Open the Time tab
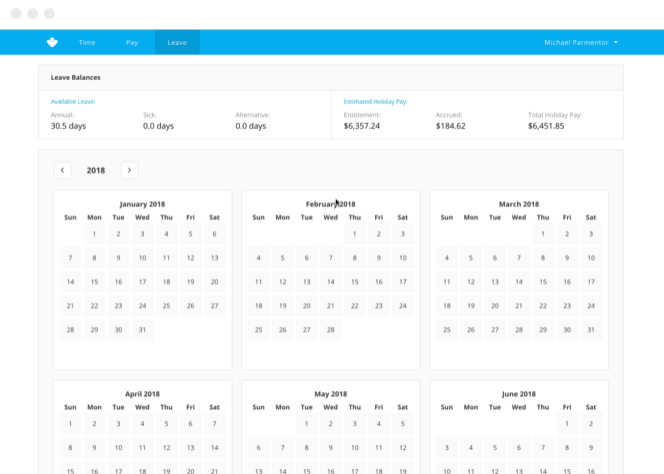Viewport: 664px width, 474px height. (x=87, y=42)
